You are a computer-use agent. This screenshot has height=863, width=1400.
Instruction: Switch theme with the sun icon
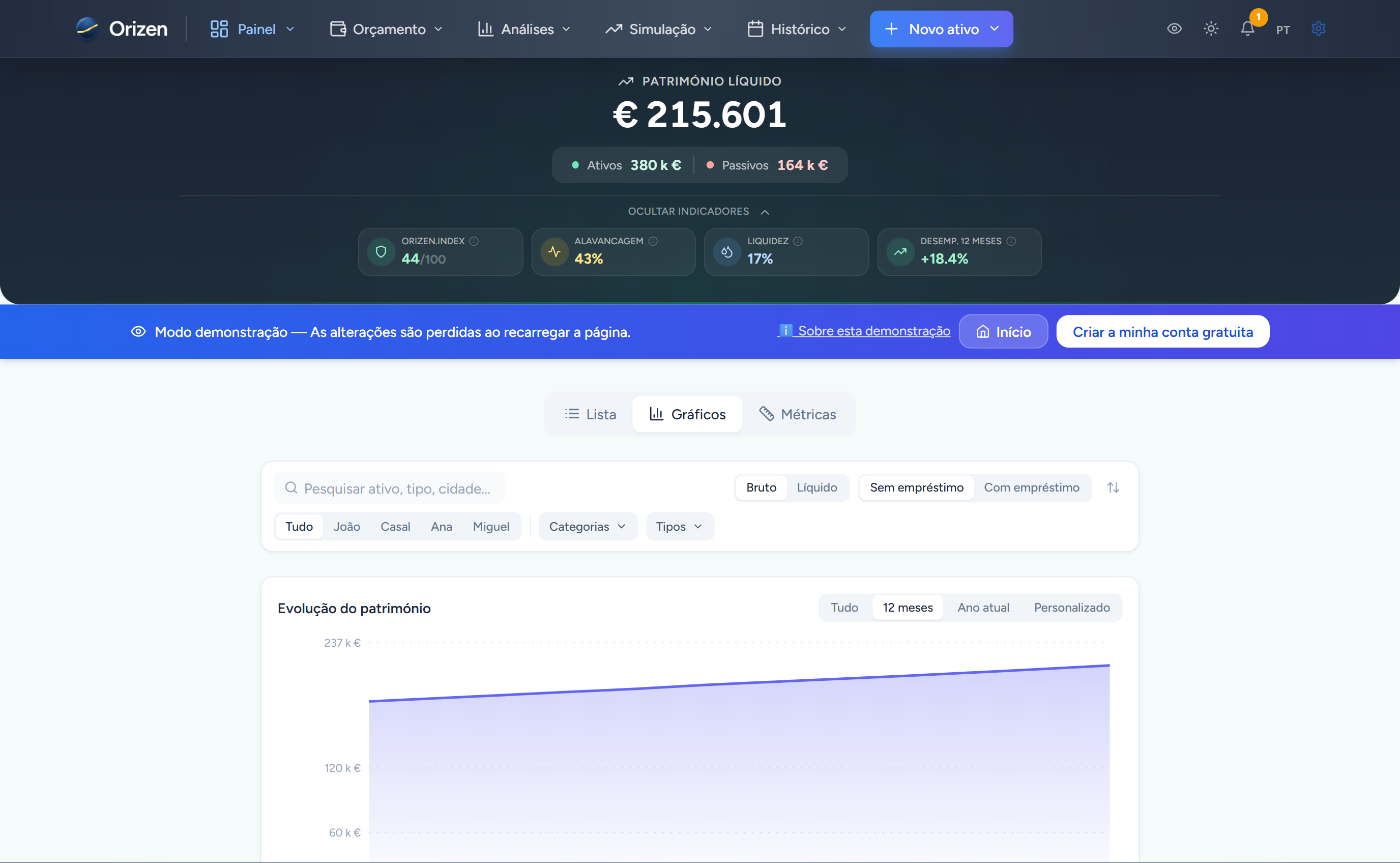point(1211,28)
